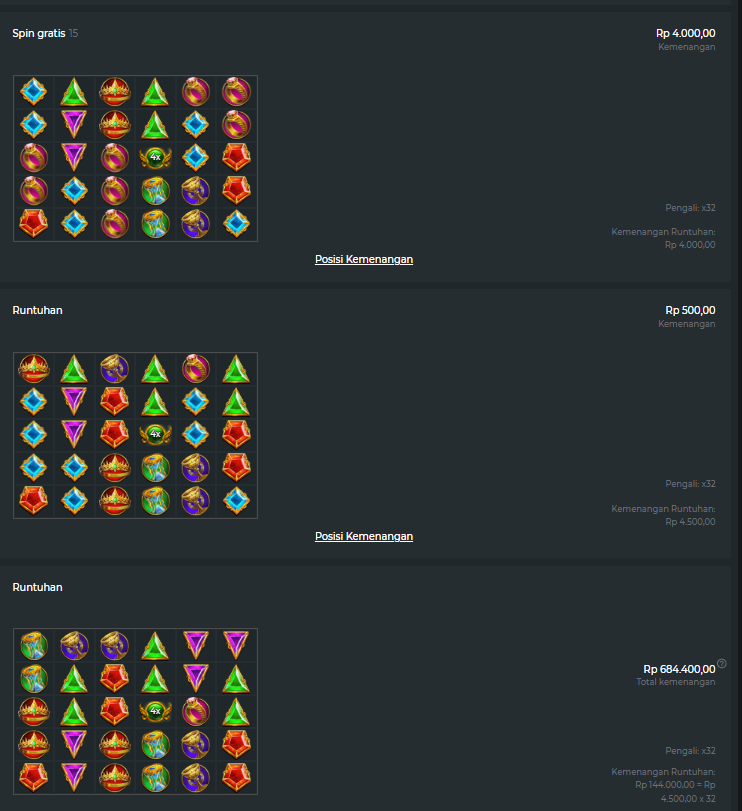Click bottom-right red pentagon in last Runtuhan grid
742x811 pixels.
point(236,777)
